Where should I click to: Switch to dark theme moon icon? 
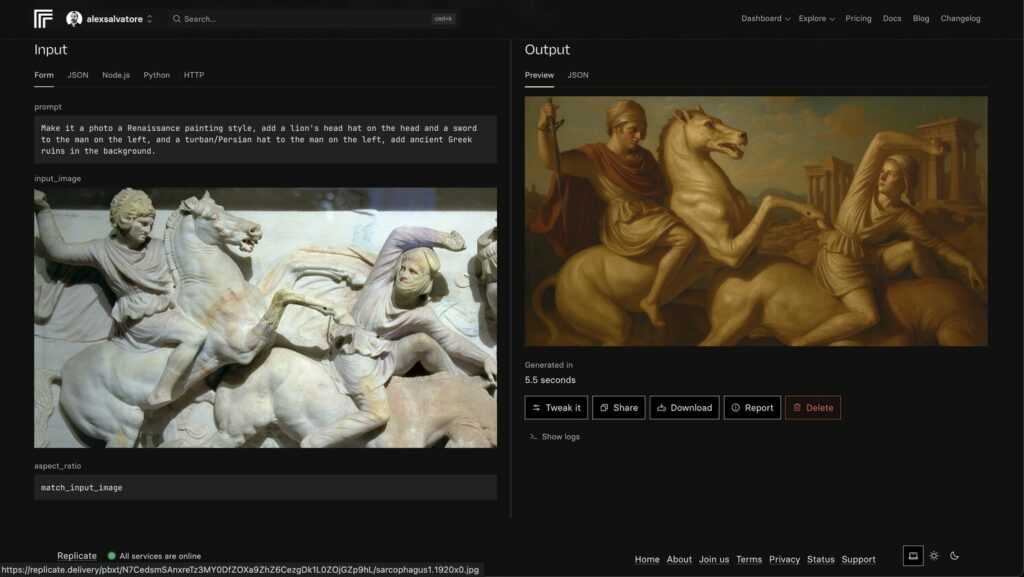click(x=954, y=556)
